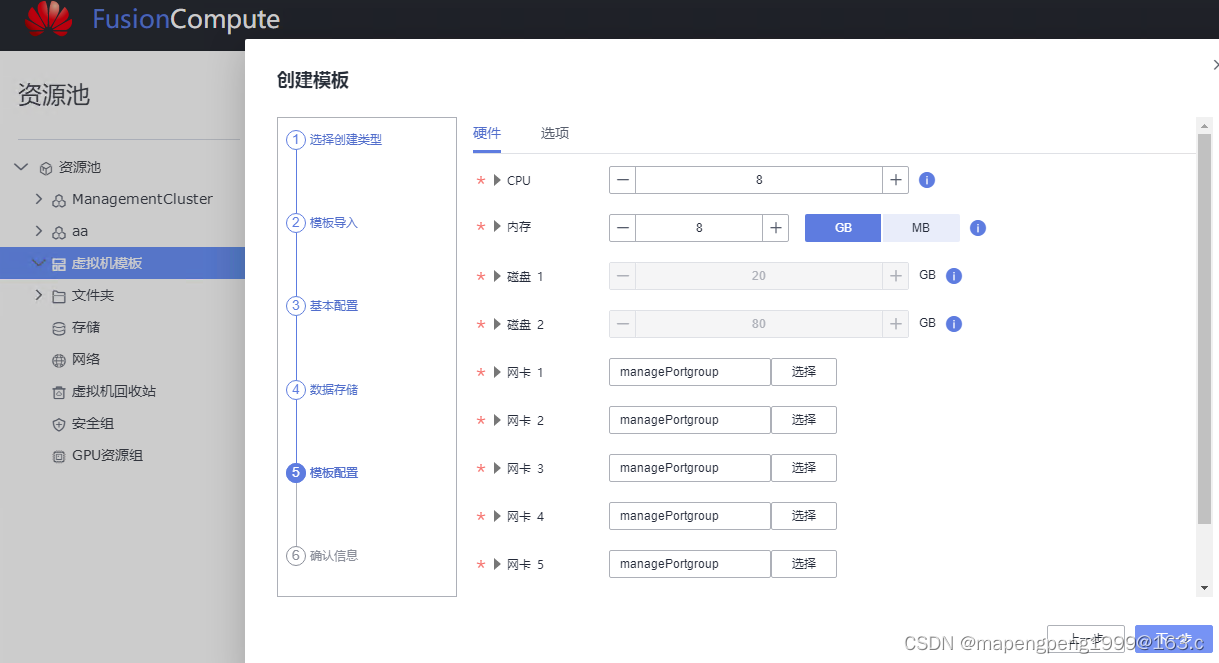Viewport: 1219px width, 663px height.
Task: Click 选择 button for 网卡 4
Action: pyautogui.click(x=804, y=516)
